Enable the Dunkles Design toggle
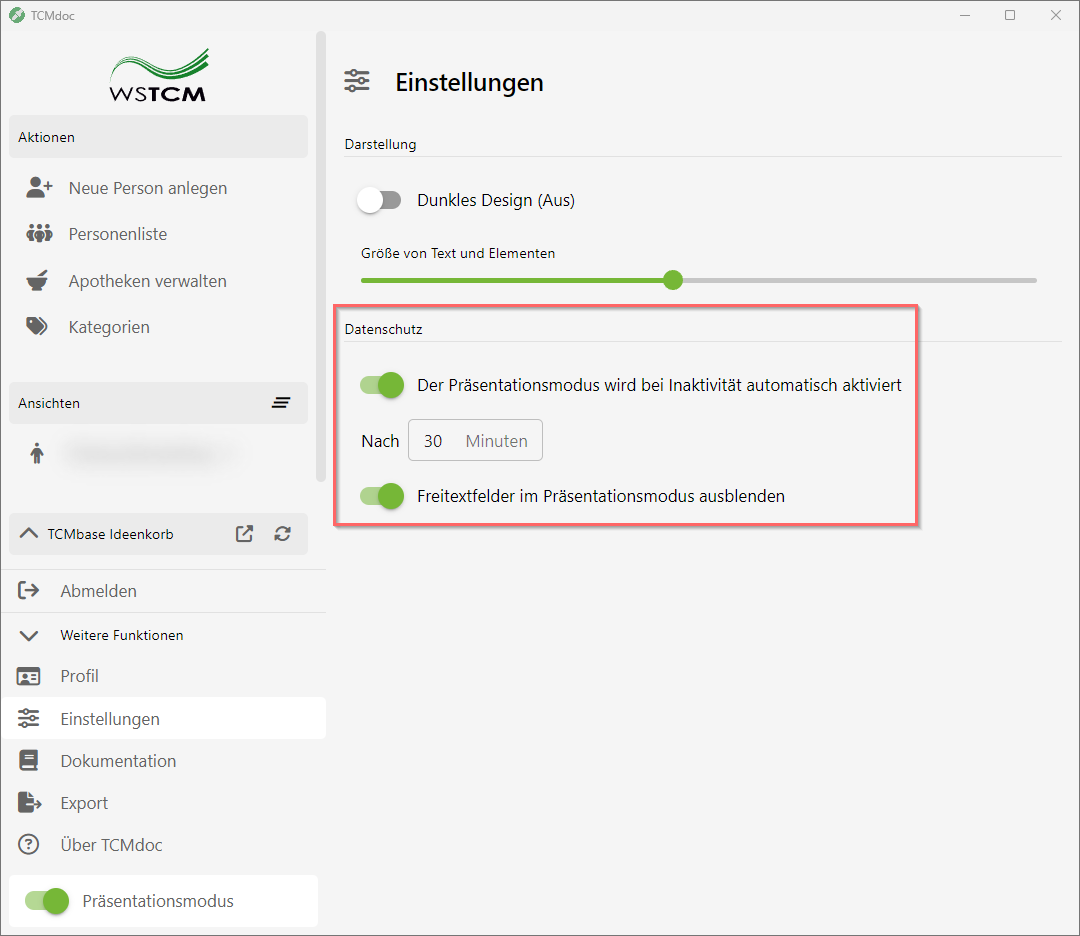 (x=379, y=200)
